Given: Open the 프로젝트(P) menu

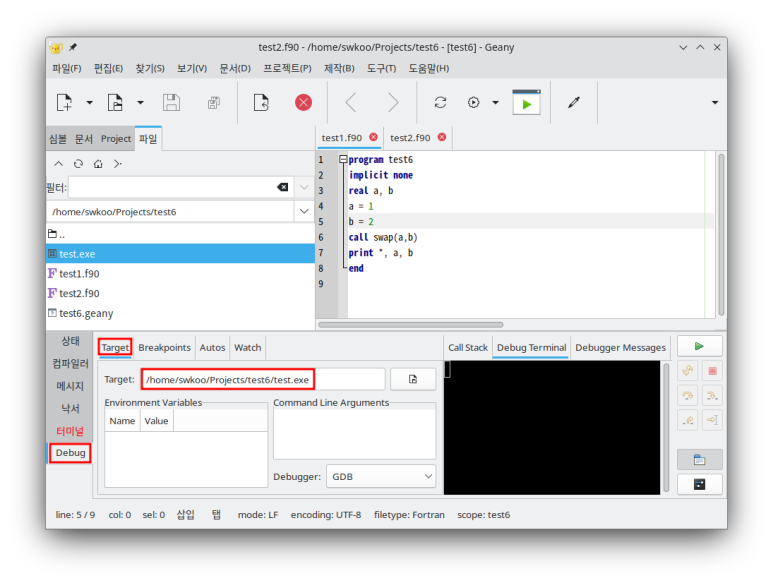Looking at the screenshot, I should pyautogui.click(x=287, y=69).
